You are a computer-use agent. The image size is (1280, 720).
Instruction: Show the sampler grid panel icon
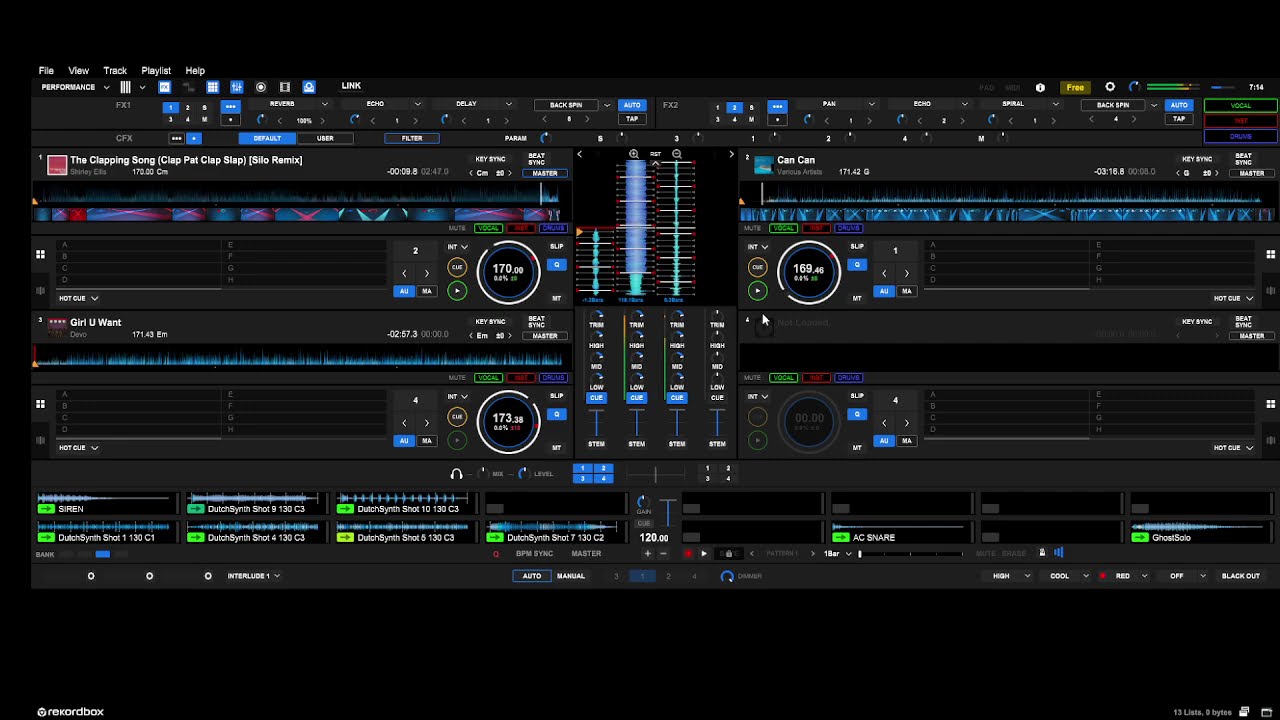click(213, 87)
